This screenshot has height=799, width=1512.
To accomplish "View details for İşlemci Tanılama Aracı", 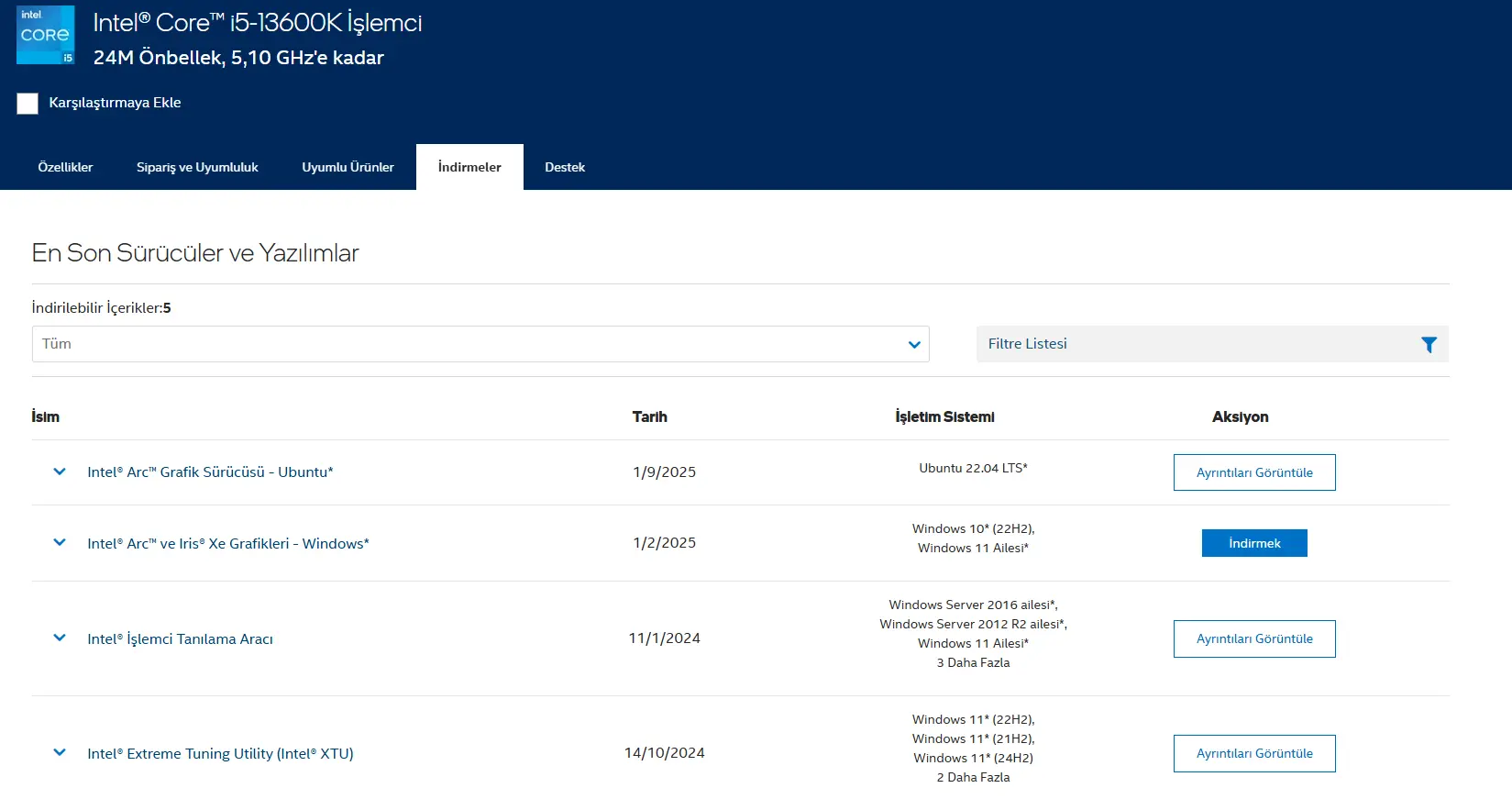I will [1254, 638].
